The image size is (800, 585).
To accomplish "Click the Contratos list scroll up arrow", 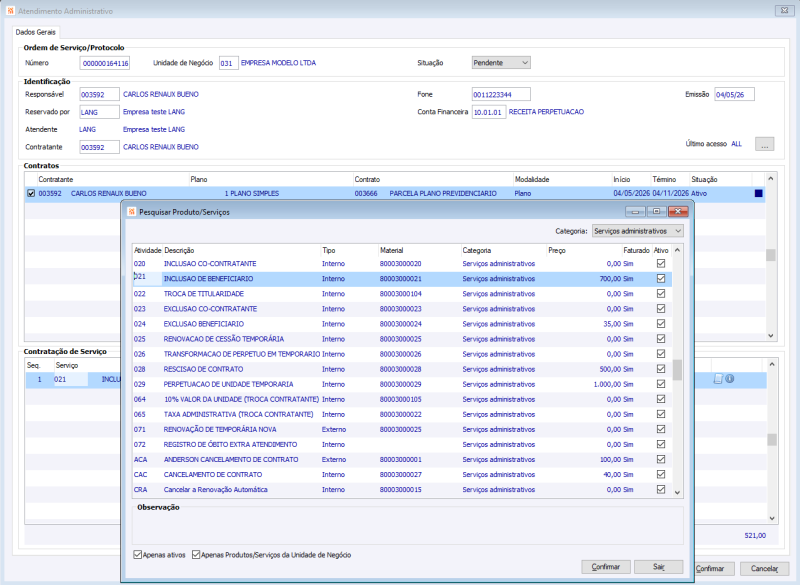I will (x=770, y=179).
